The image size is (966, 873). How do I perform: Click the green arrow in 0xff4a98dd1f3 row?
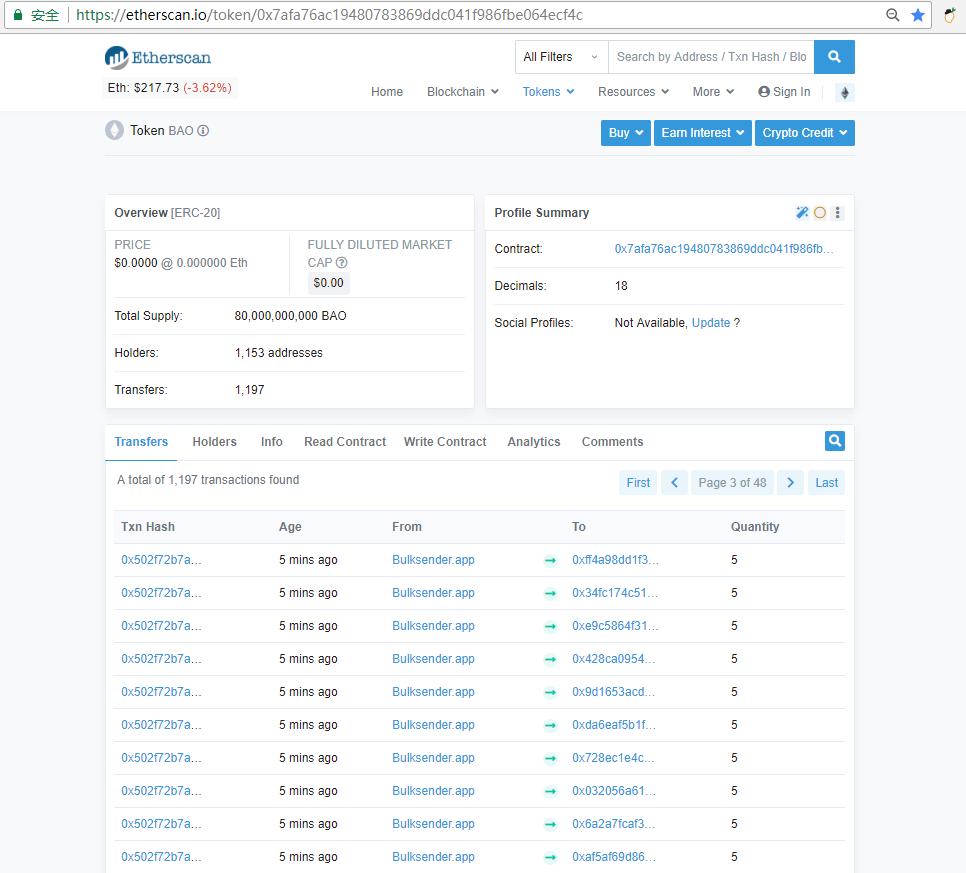pyautogui.click(x=550, y=560)
